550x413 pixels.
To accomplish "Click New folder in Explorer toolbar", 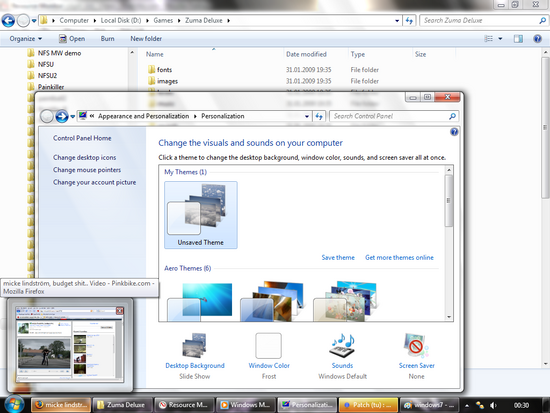I will (146, 39).
